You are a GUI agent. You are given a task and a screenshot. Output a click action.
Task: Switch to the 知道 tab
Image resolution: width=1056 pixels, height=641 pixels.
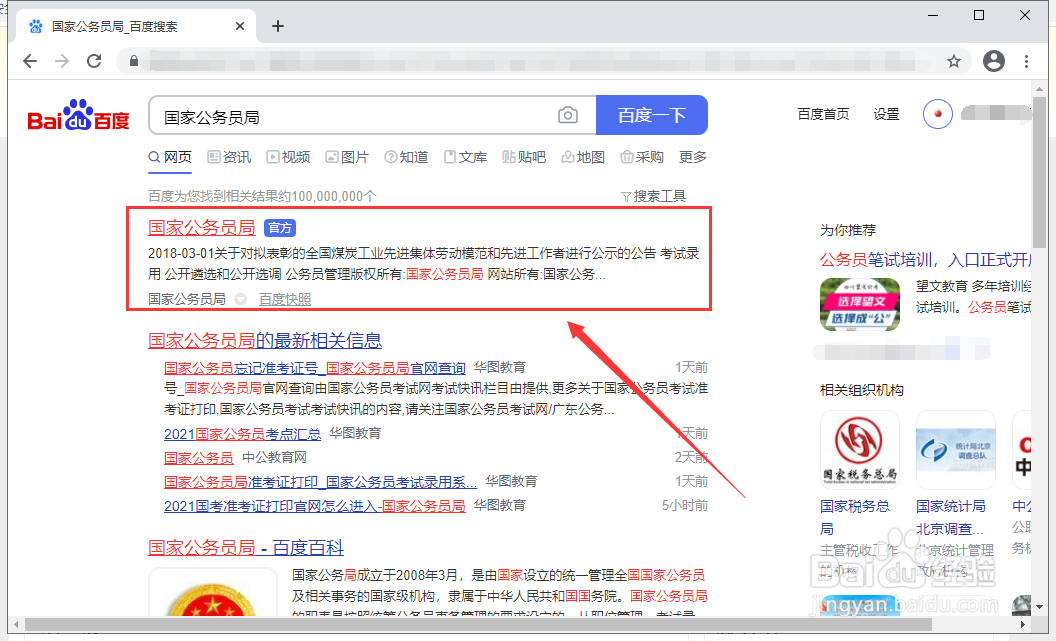406,157
